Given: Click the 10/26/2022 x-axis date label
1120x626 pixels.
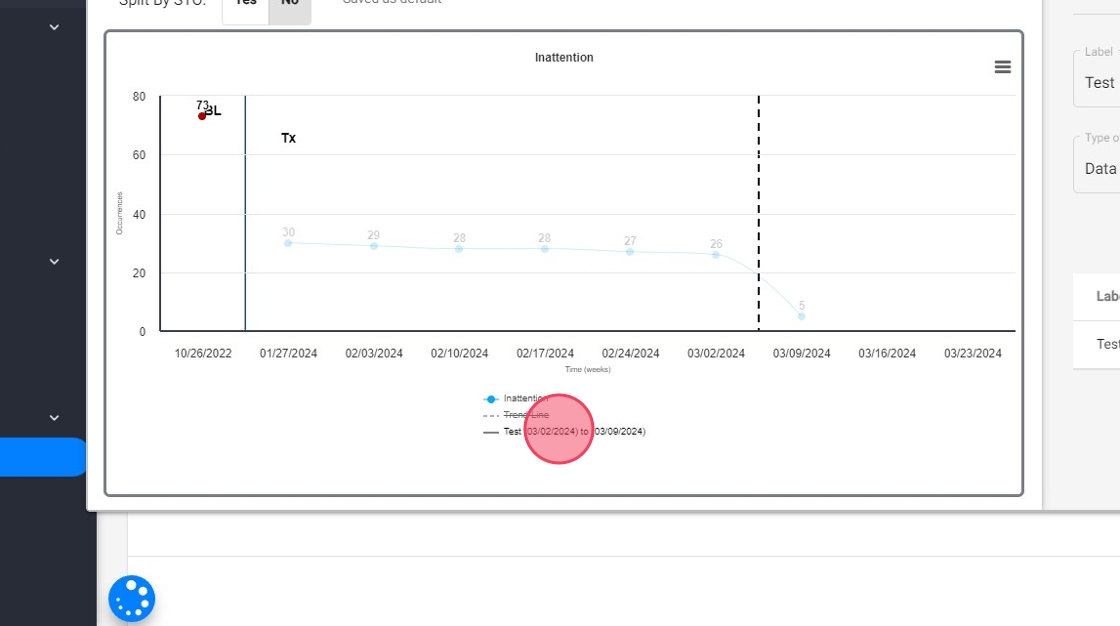Looking at the screenshot, I should (x=203, y=353).
